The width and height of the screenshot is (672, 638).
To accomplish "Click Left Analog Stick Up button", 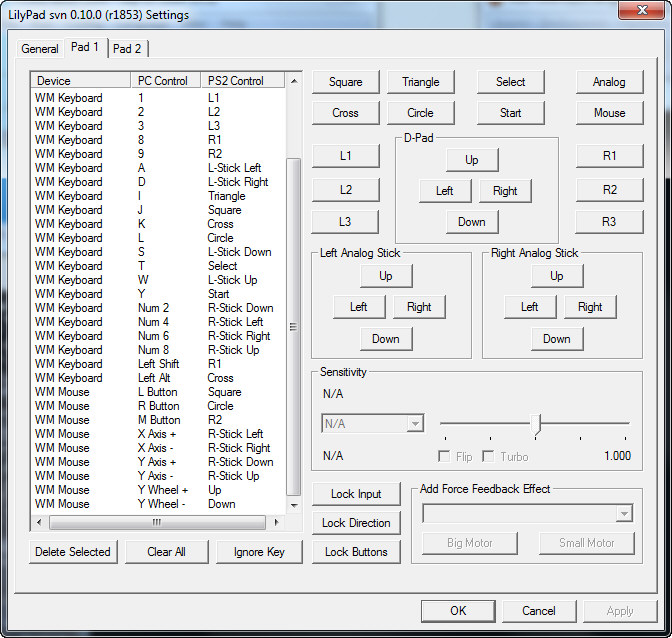I will 386,276.
